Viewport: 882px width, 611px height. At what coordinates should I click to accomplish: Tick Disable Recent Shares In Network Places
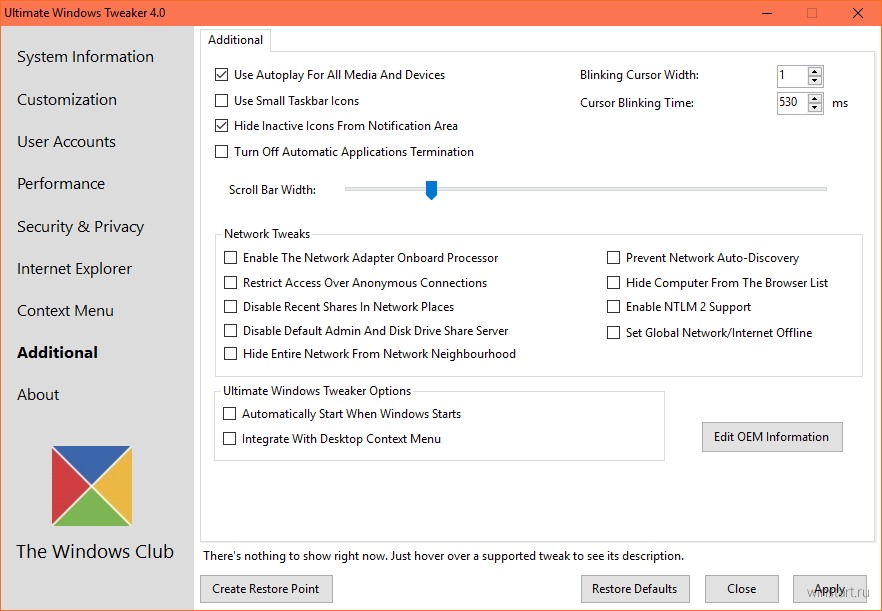[231, 307]
